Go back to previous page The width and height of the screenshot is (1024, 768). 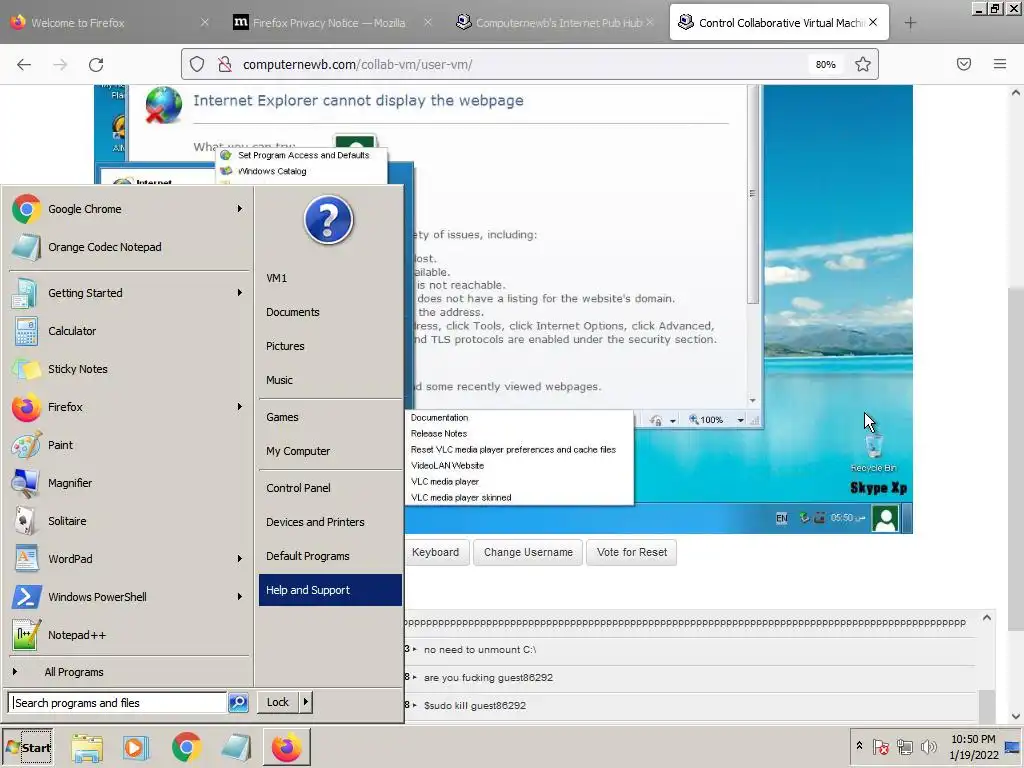(x=24, y=64)
